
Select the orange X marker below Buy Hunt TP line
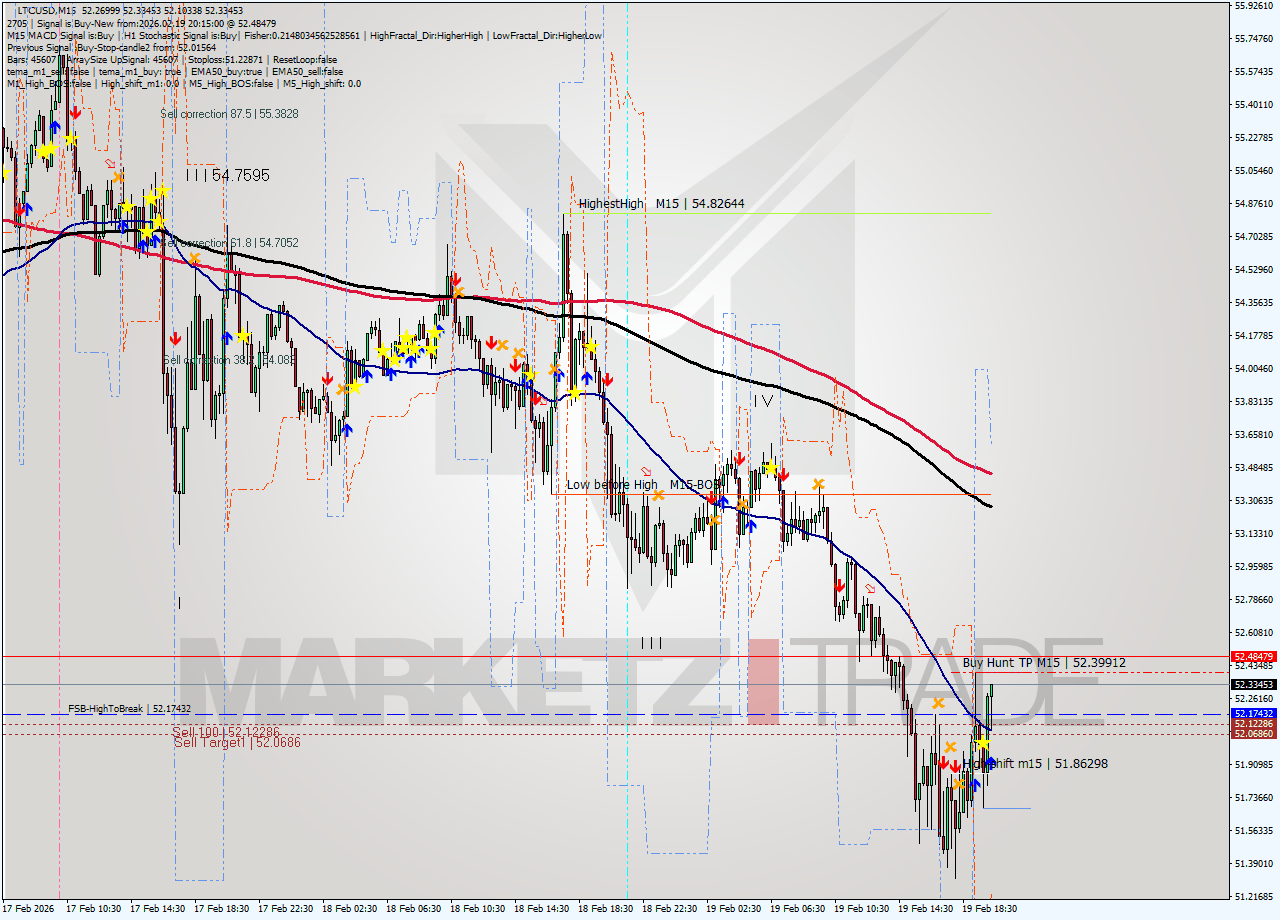pyautogui.click(x=938, y=703)
